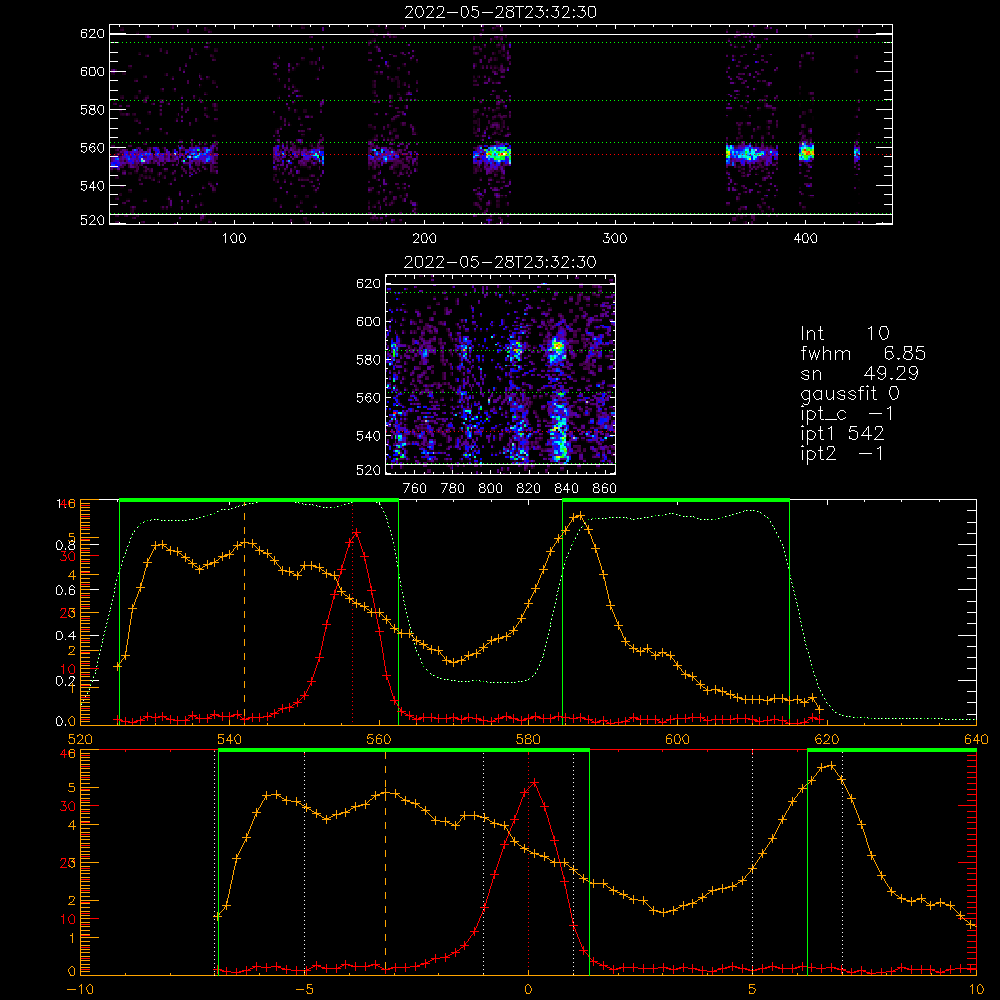Click x-axis label 800 under the middle image
This screenshot has width=1000, height=1000.
click(490, 489)
